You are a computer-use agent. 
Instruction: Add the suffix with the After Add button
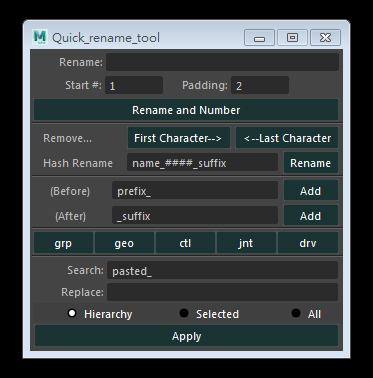(311, 216)
